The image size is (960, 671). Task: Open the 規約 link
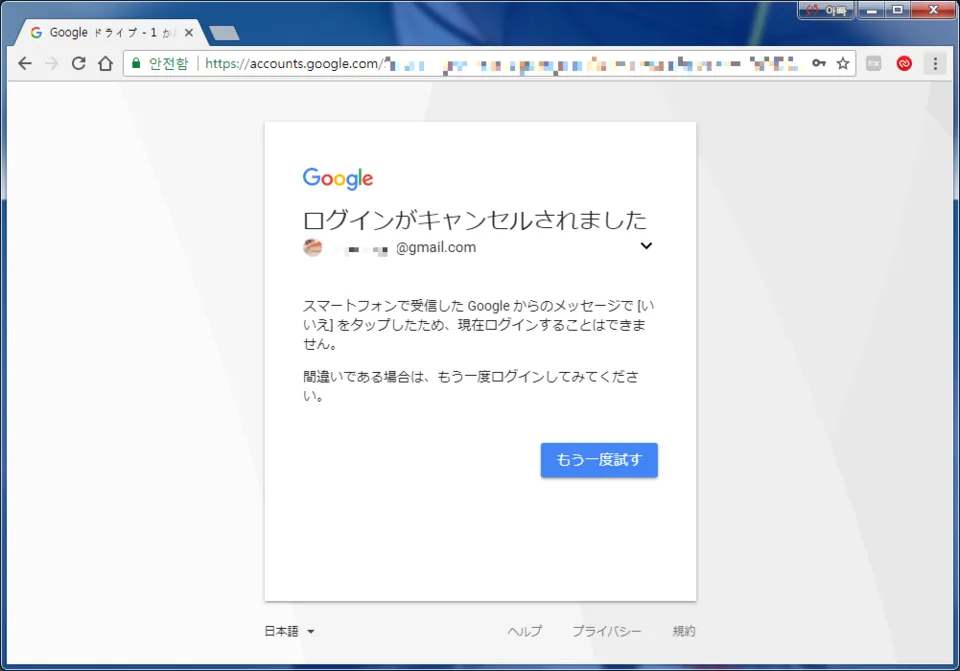click(683, 631)
